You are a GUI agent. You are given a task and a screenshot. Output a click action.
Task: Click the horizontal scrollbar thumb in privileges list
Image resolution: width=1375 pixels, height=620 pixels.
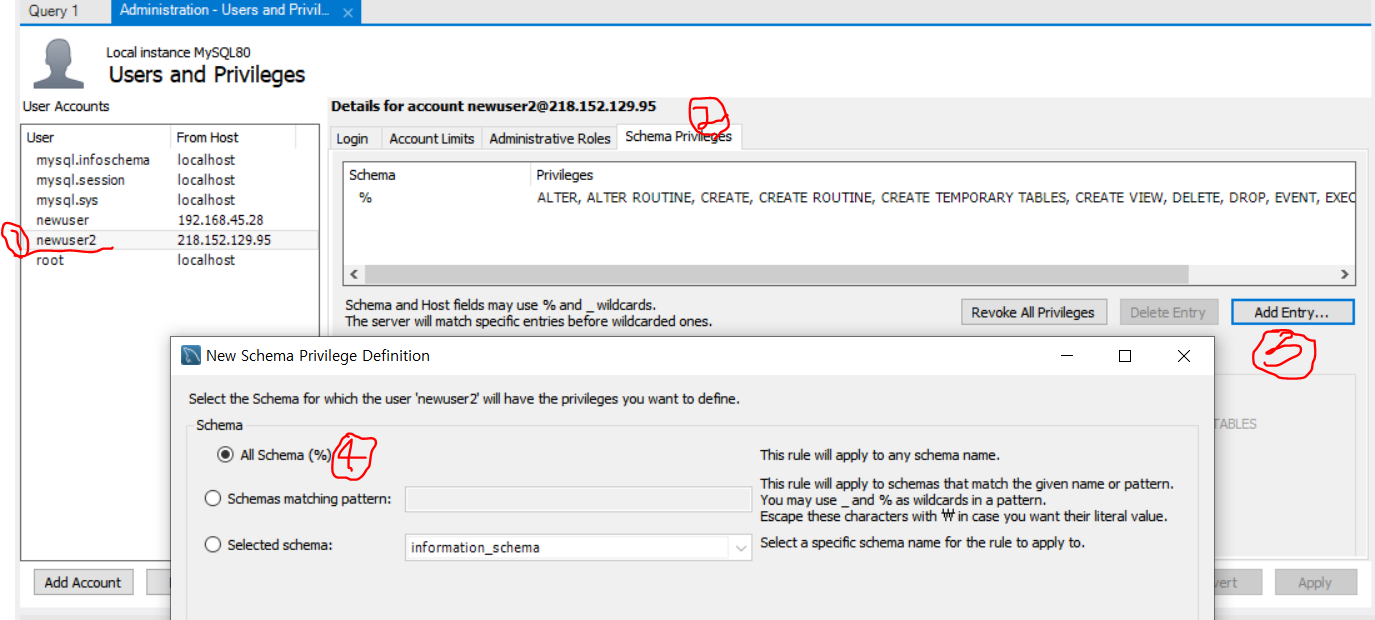(776, 274)
